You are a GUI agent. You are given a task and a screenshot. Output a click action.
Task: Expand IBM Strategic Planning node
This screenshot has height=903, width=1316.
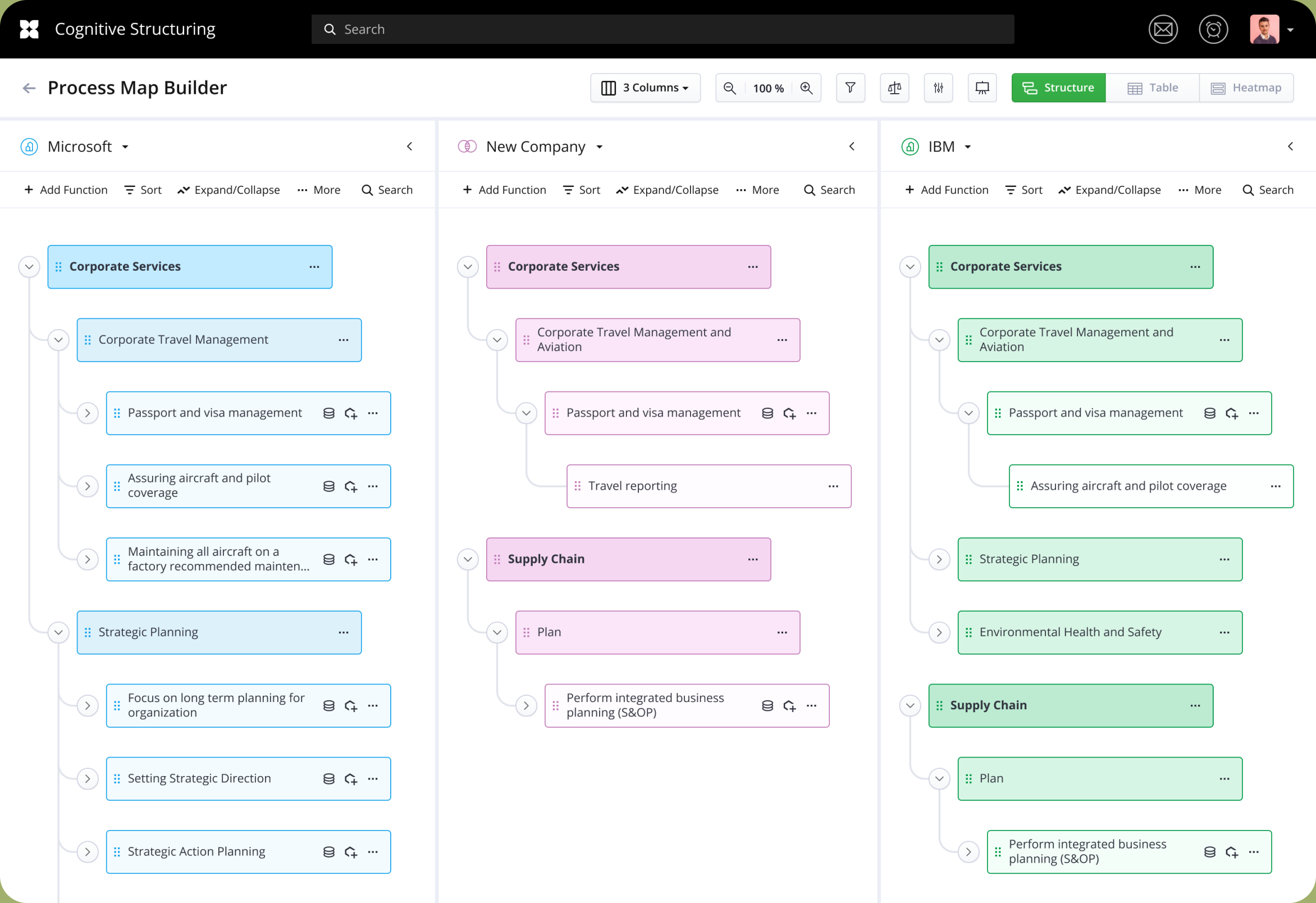point(939,559)
